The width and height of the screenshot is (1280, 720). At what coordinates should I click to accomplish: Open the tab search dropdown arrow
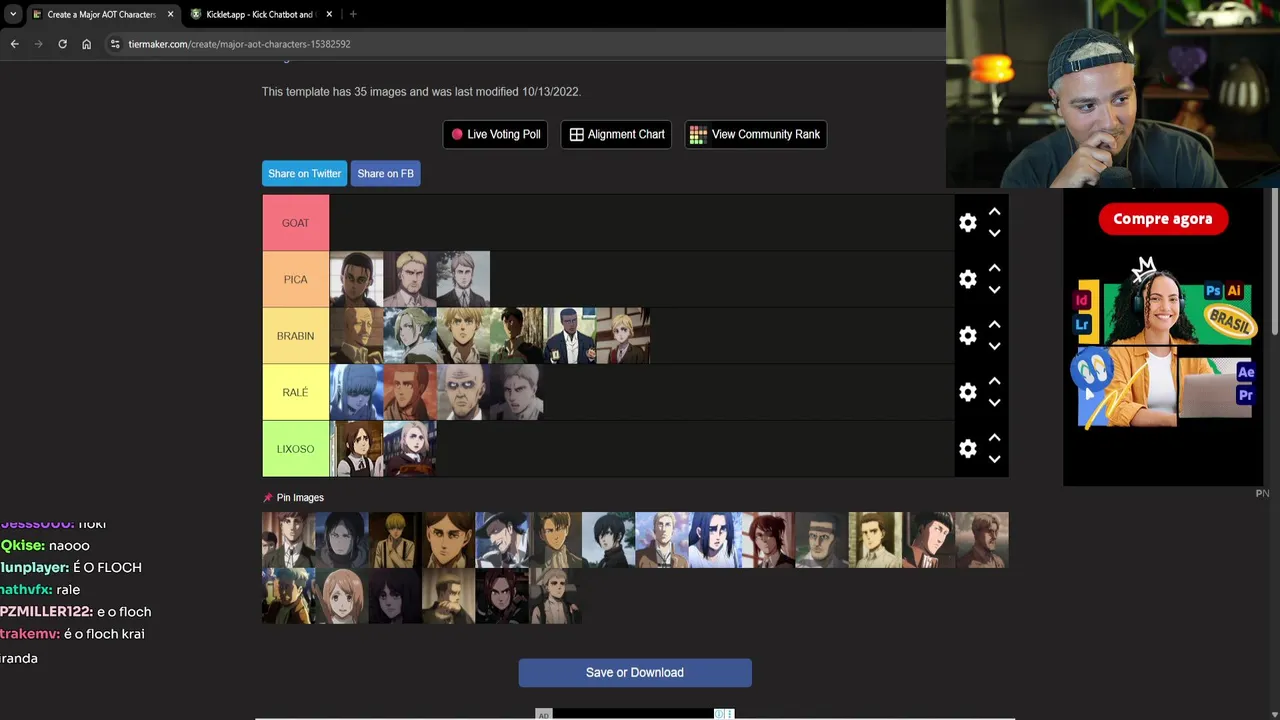13,14
